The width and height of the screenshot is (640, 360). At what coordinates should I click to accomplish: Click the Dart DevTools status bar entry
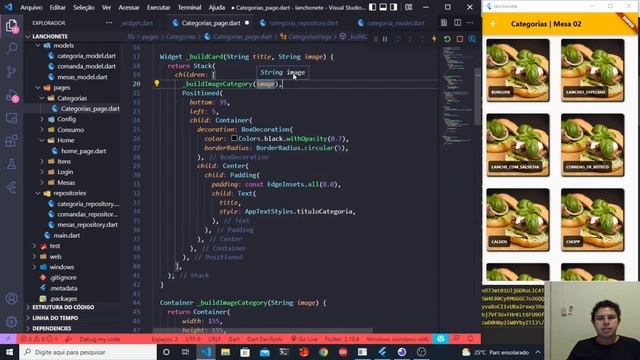[264, 339]
